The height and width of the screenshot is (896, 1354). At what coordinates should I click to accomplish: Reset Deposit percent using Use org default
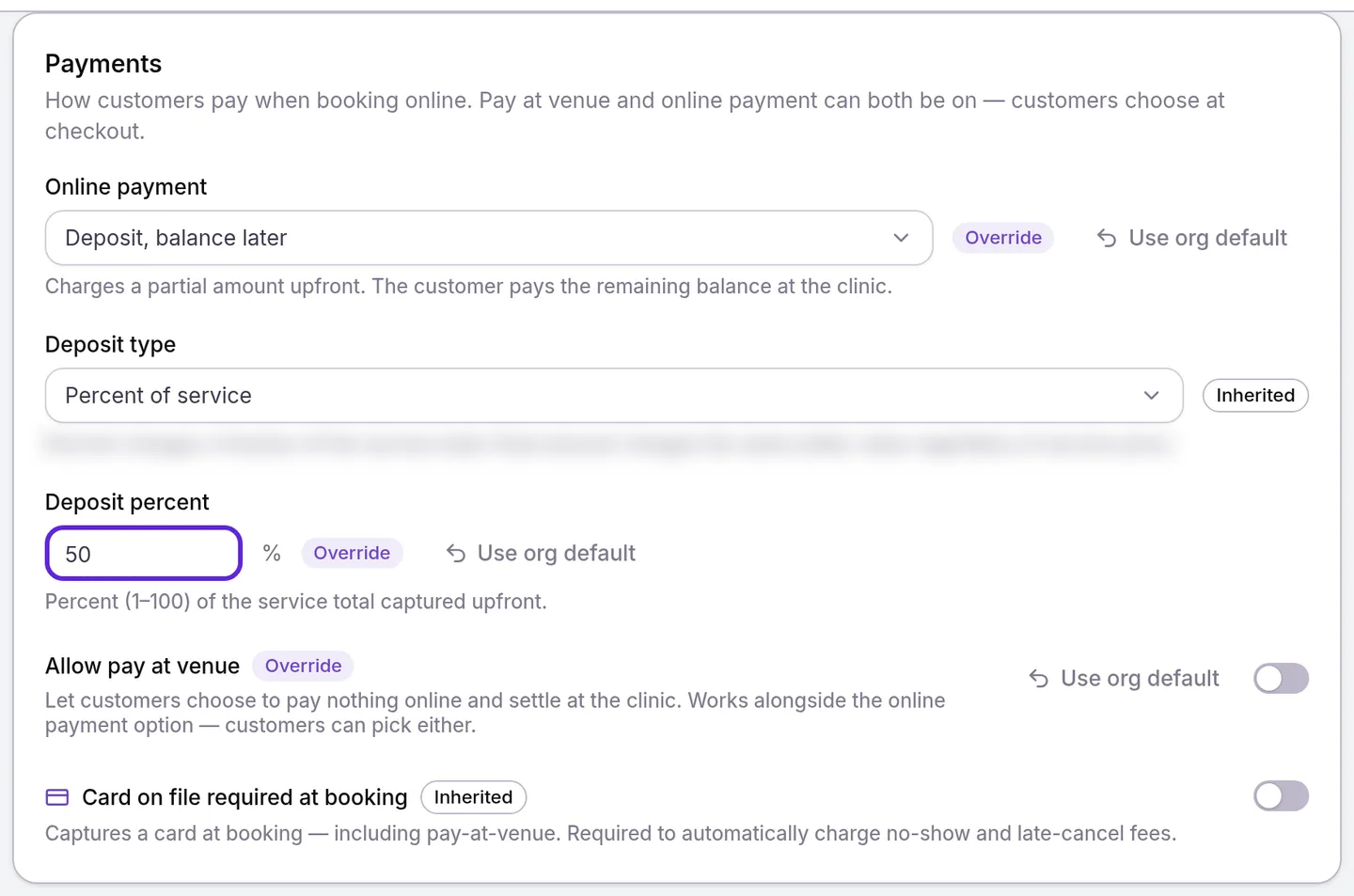(x=541, y=553)
